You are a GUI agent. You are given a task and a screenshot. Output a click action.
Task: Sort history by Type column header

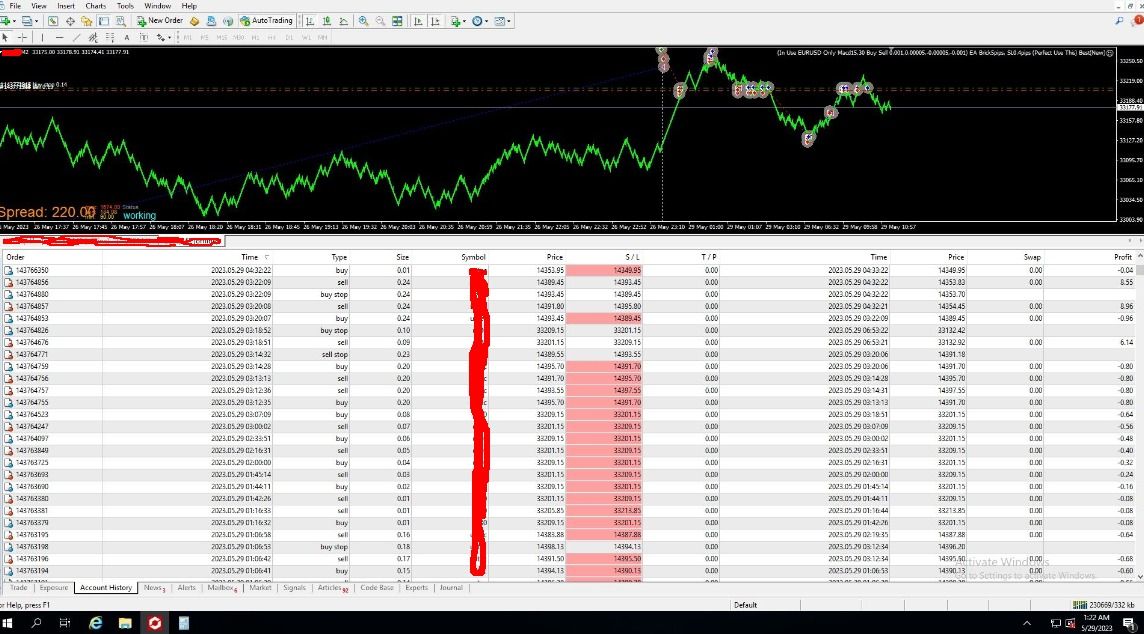[x=339, y=258]
